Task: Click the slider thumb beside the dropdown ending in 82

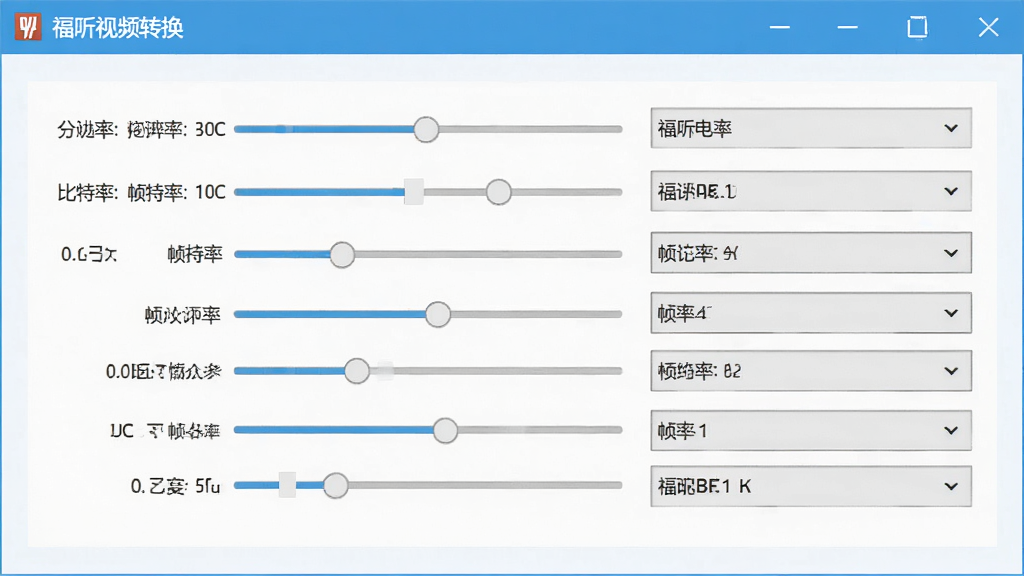Action: point(357,371)
